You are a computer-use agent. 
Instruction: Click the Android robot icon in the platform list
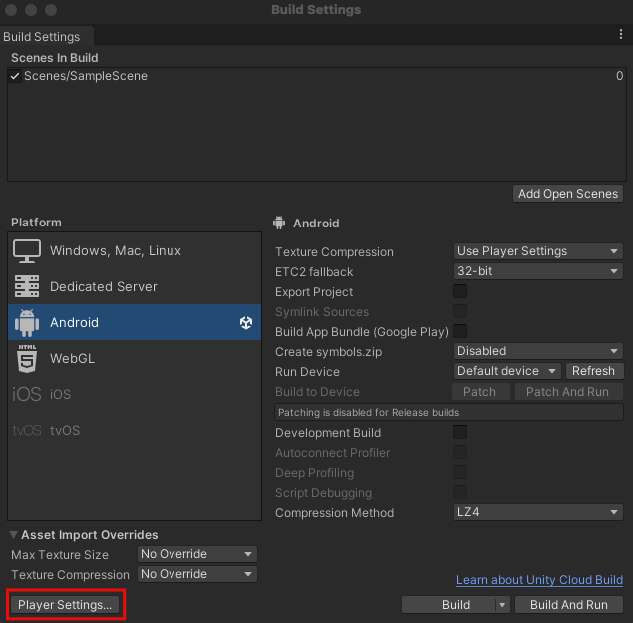(27, 323)
